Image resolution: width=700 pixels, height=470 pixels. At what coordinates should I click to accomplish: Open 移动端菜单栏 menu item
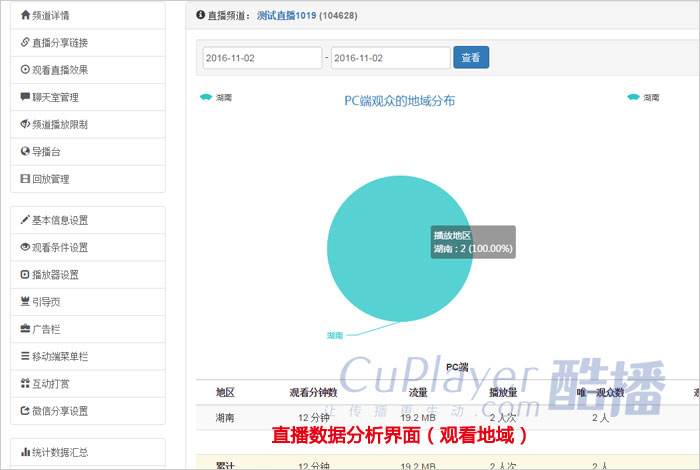click(88, 357)
